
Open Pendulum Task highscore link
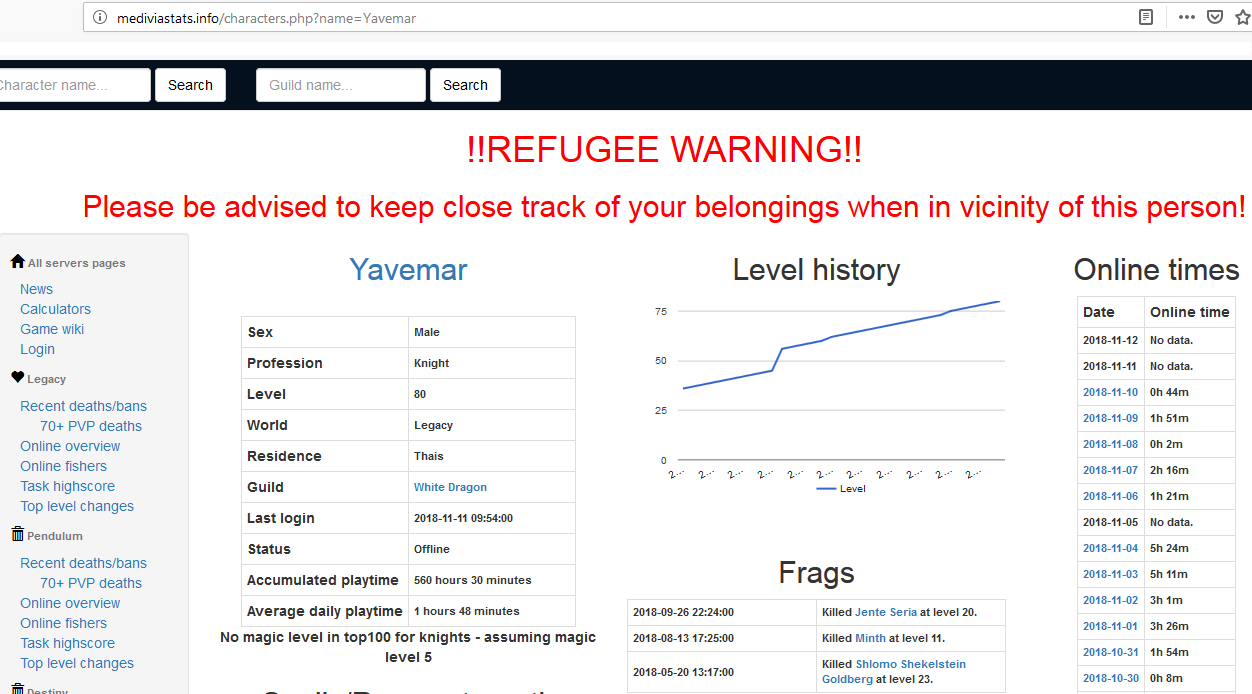(x=67, y=643)
